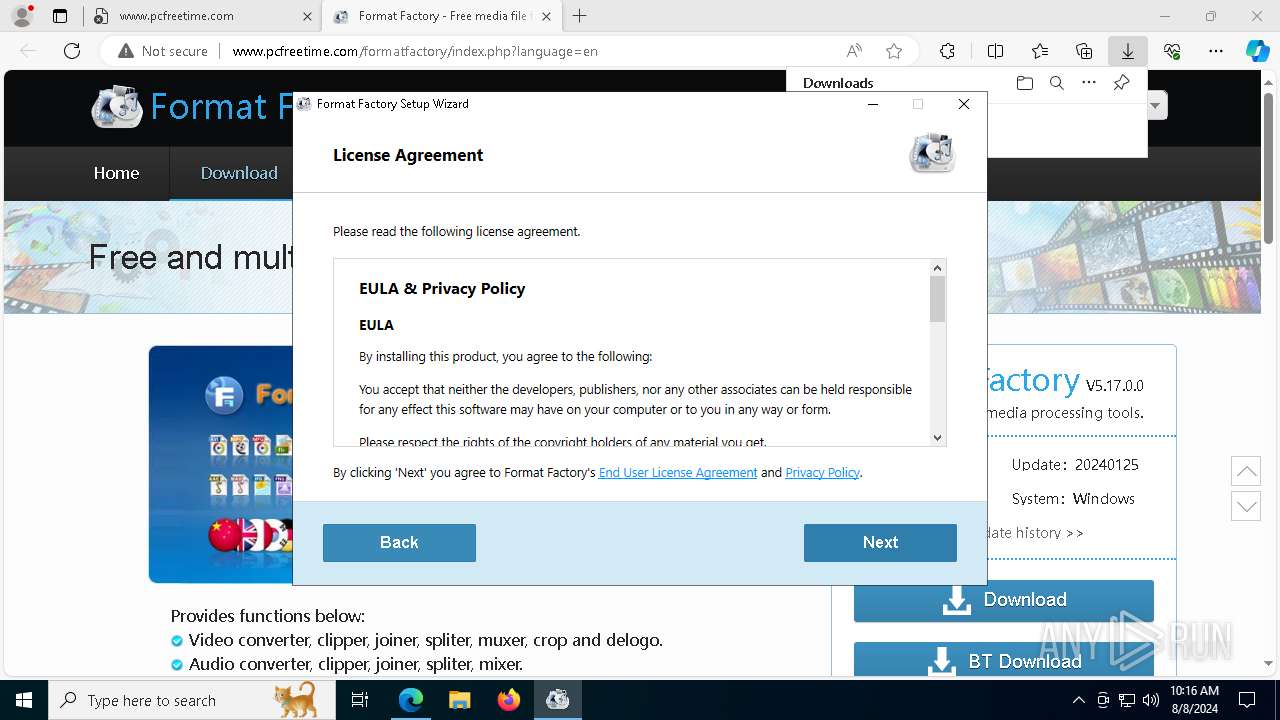
Task: Close the www.pcfreetime.com tab
Action: [x=306, y=16]
